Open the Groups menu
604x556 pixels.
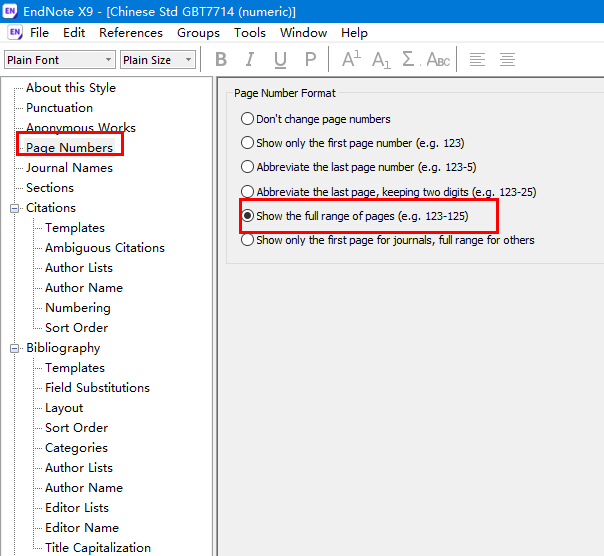(198, 33)
